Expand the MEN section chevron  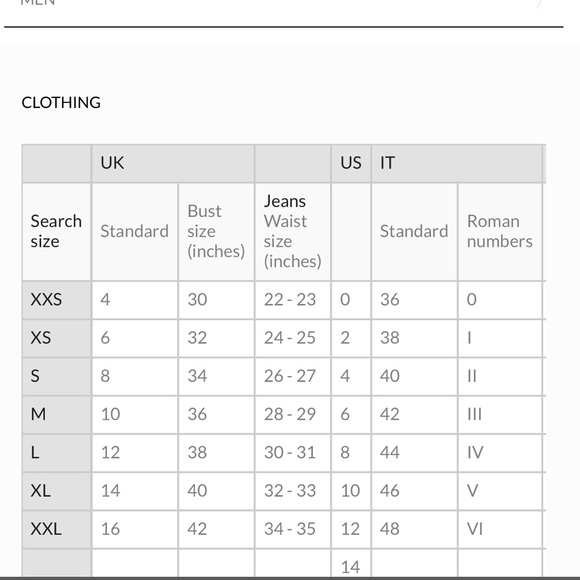click(539, 3)
